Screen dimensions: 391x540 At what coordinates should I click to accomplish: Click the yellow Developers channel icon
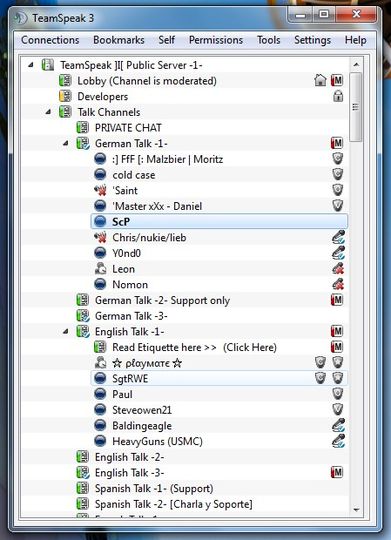tap(65, 96)
